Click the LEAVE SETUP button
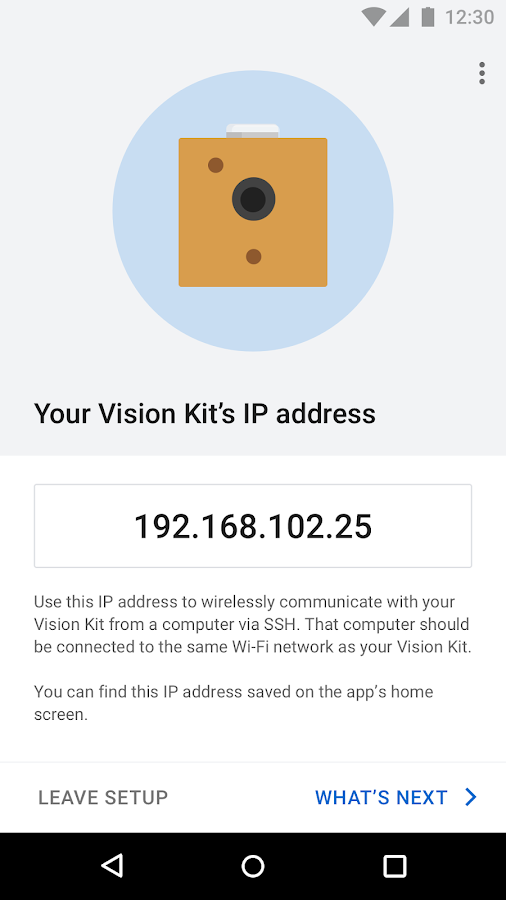 [103, 797]
